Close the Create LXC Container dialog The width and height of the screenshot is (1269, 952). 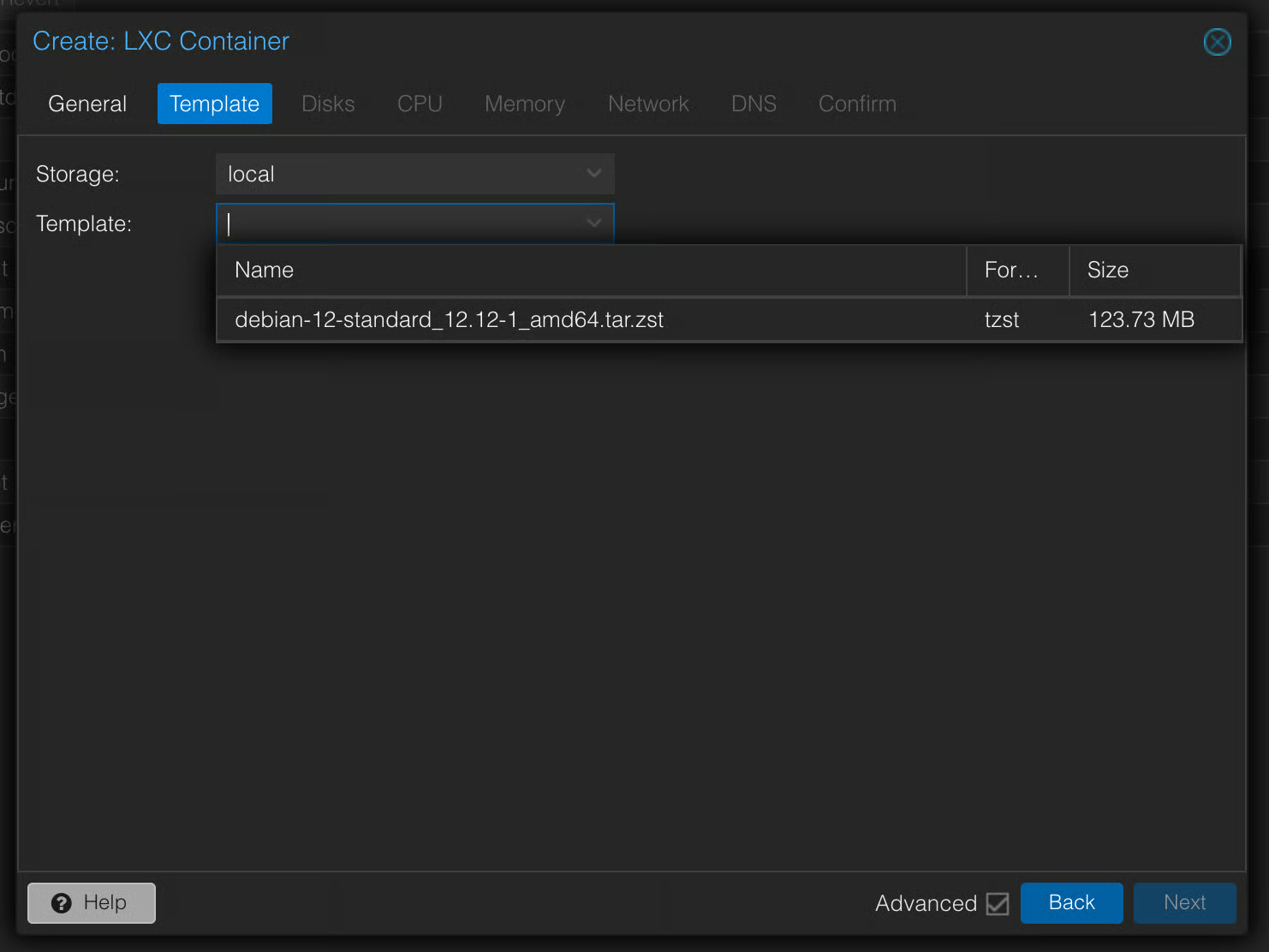pos(1217,42)
